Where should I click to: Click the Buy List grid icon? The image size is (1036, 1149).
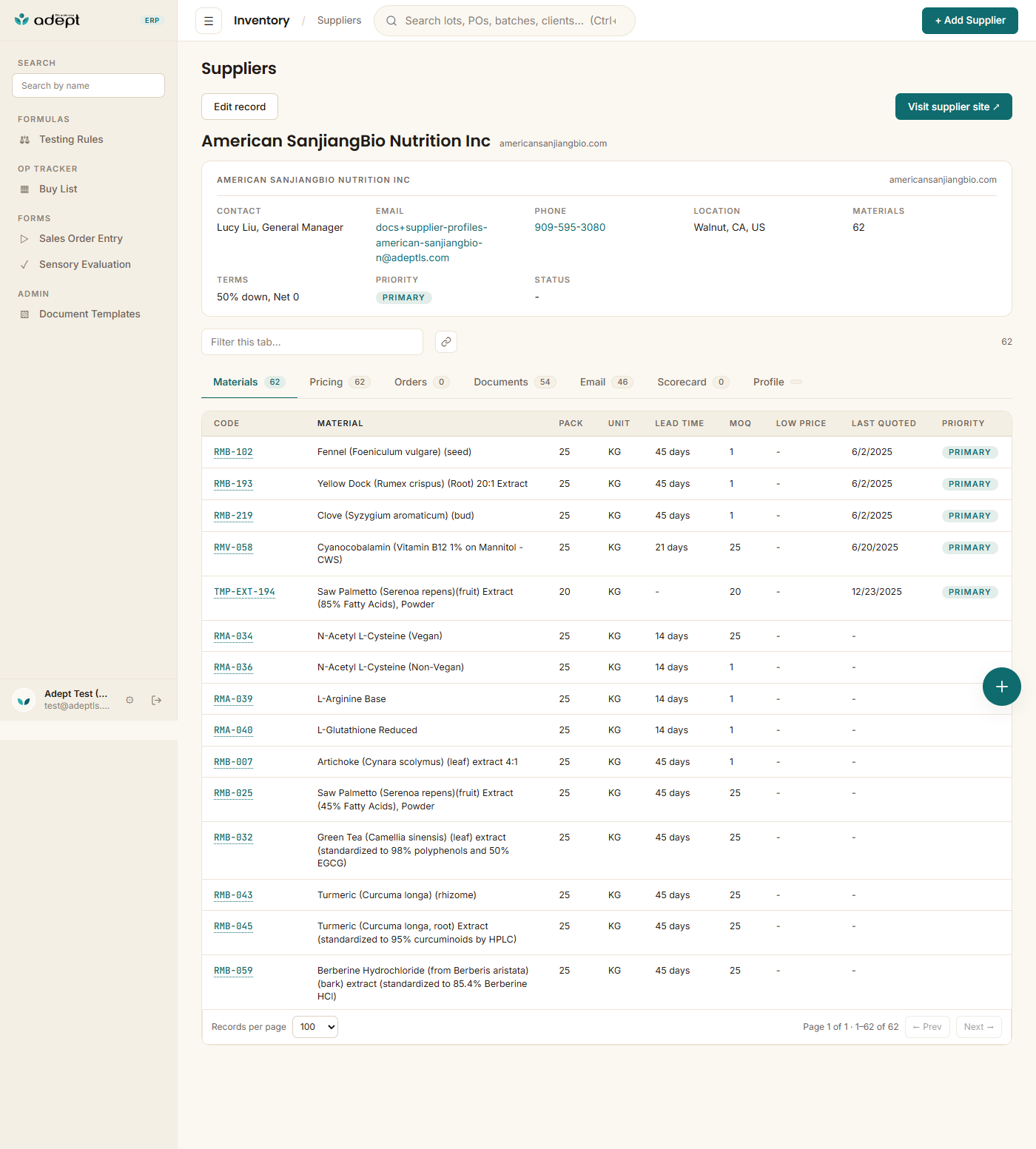pos(24,189)
